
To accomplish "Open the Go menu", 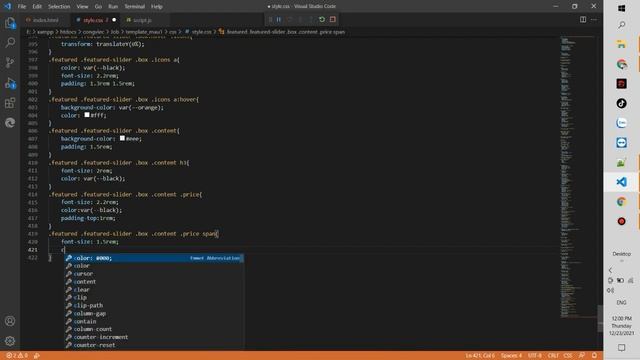I will click(x=98, y=7).
